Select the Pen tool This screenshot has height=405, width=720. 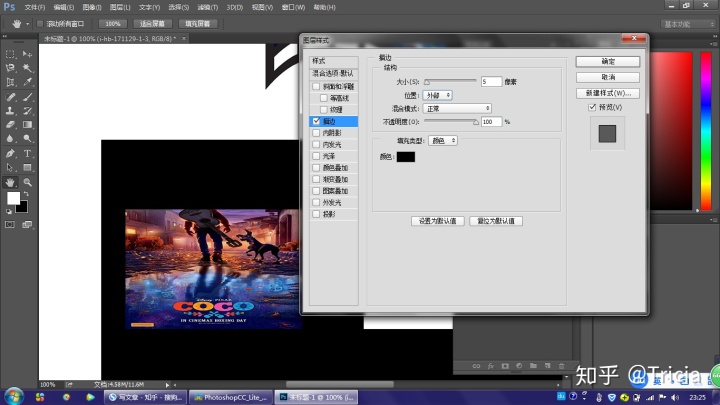(10, 153)
